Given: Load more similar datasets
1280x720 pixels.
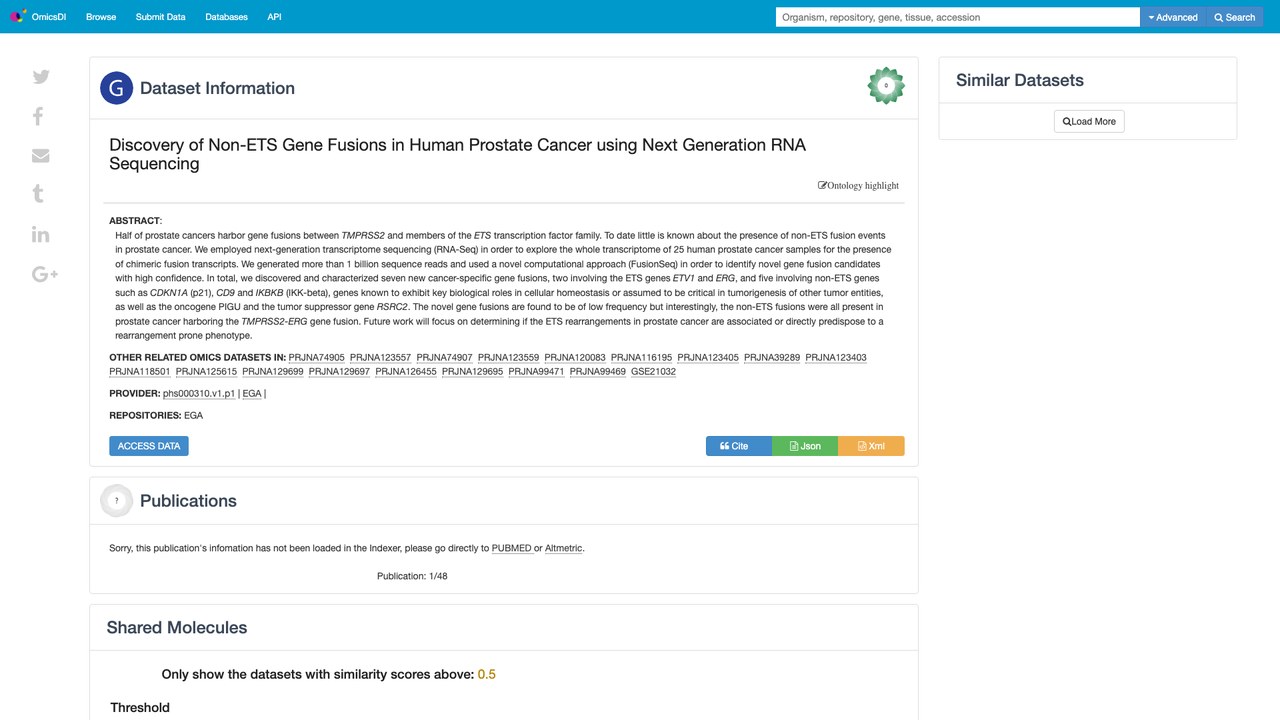Looking at the screenshot, I should (x=1089, y=122).
